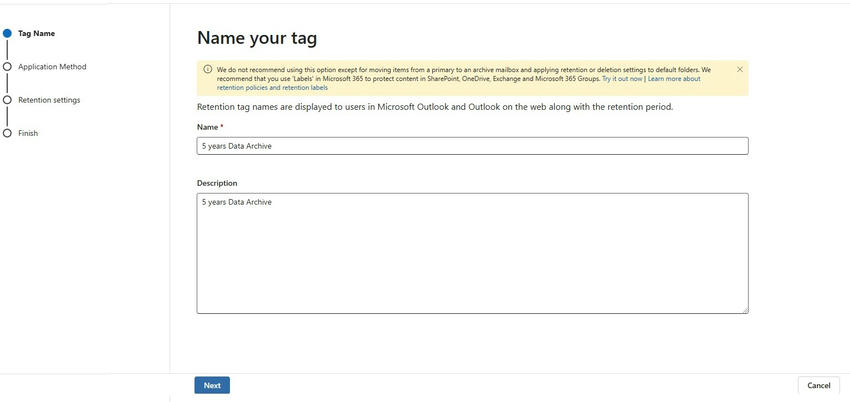Click inside the Name text field
This screenshot has height=402, width=850.
click(x=472, y=146)
